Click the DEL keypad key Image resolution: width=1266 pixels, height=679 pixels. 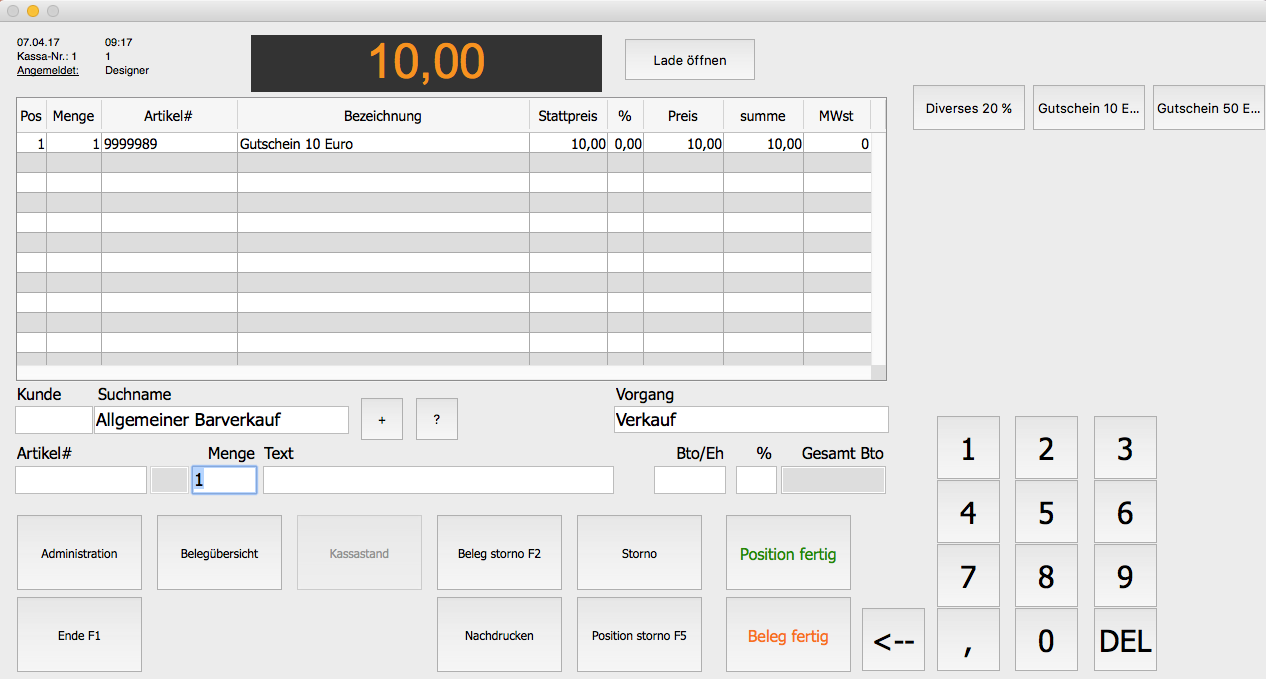tap(1125, 640)
